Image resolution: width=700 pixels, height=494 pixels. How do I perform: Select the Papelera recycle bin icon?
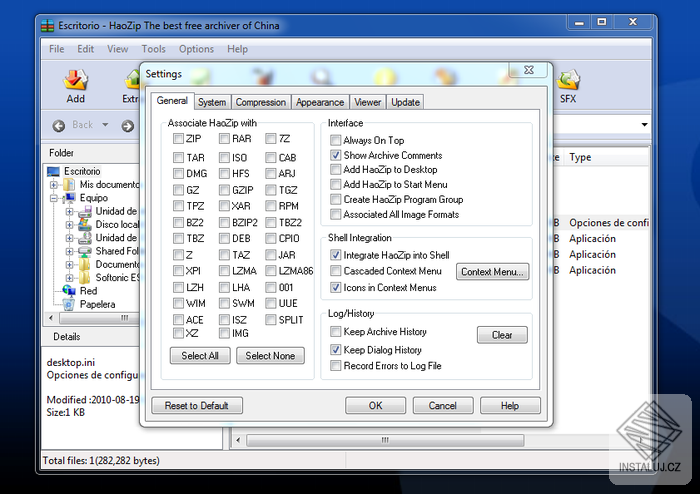69,304
